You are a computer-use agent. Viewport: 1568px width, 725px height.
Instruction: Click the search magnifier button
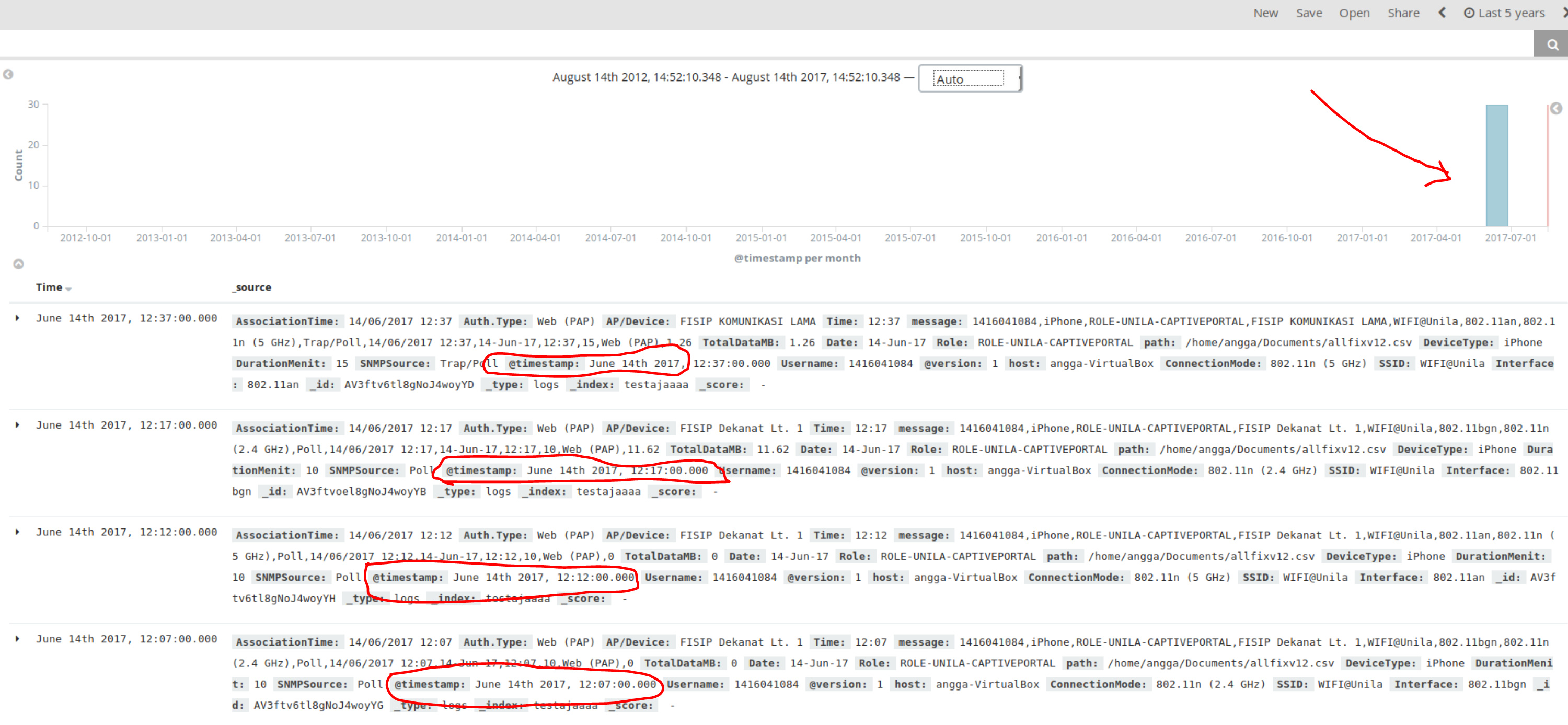click(x=1552, y=44)
